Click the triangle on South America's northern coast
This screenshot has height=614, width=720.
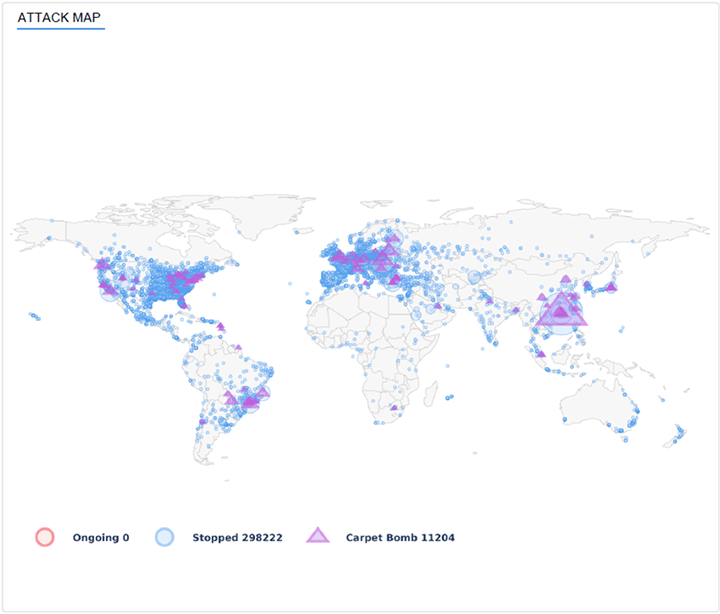coord(238,348)
